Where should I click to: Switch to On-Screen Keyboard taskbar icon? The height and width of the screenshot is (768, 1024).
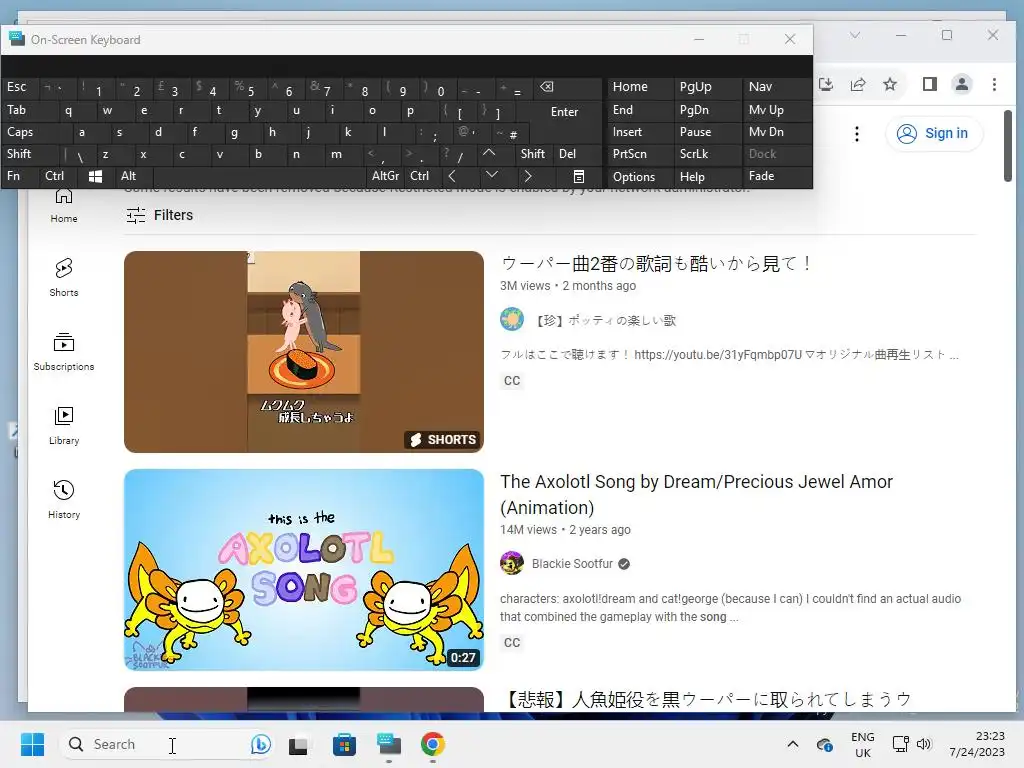(389, 744)
